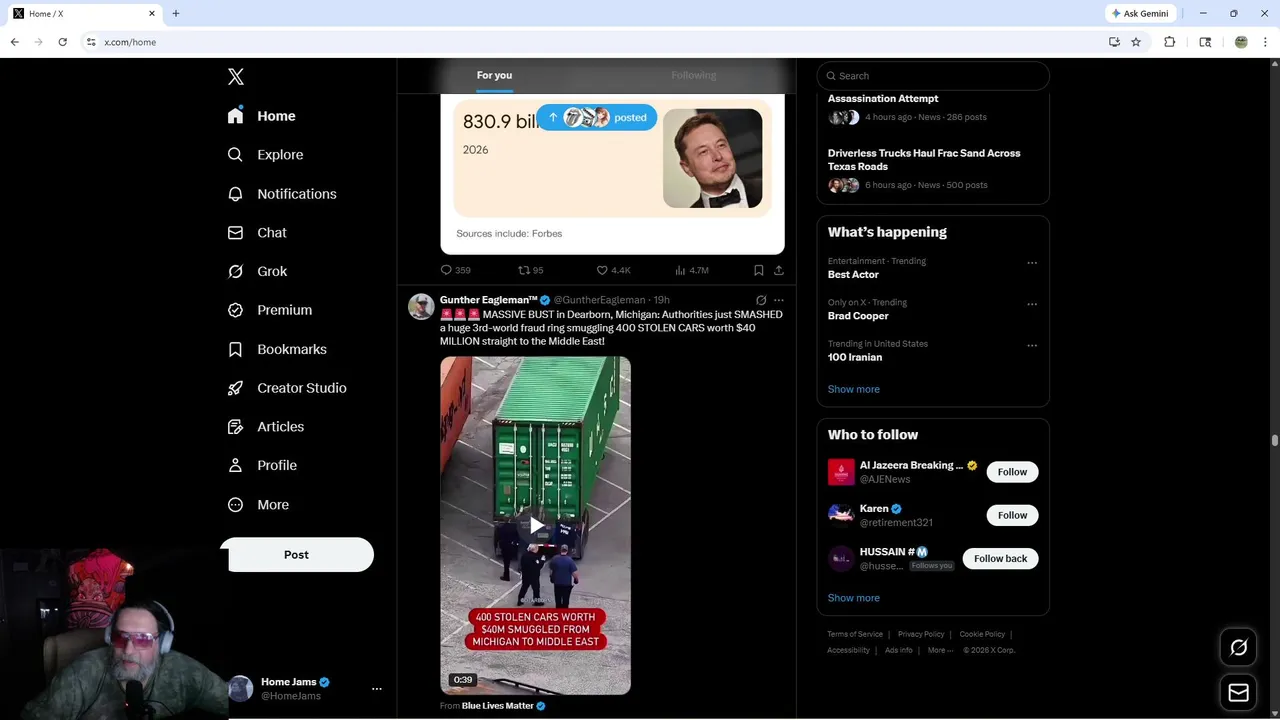Open Privacy Policy link
1280x720 pixels.
click(921, 634)
